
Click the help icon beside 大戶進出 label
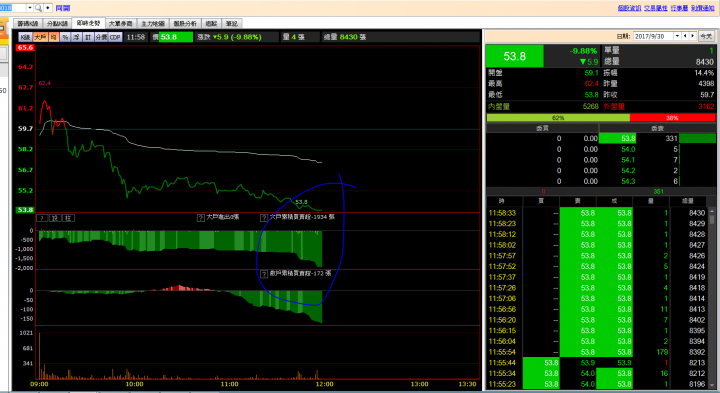coord(201,218)
